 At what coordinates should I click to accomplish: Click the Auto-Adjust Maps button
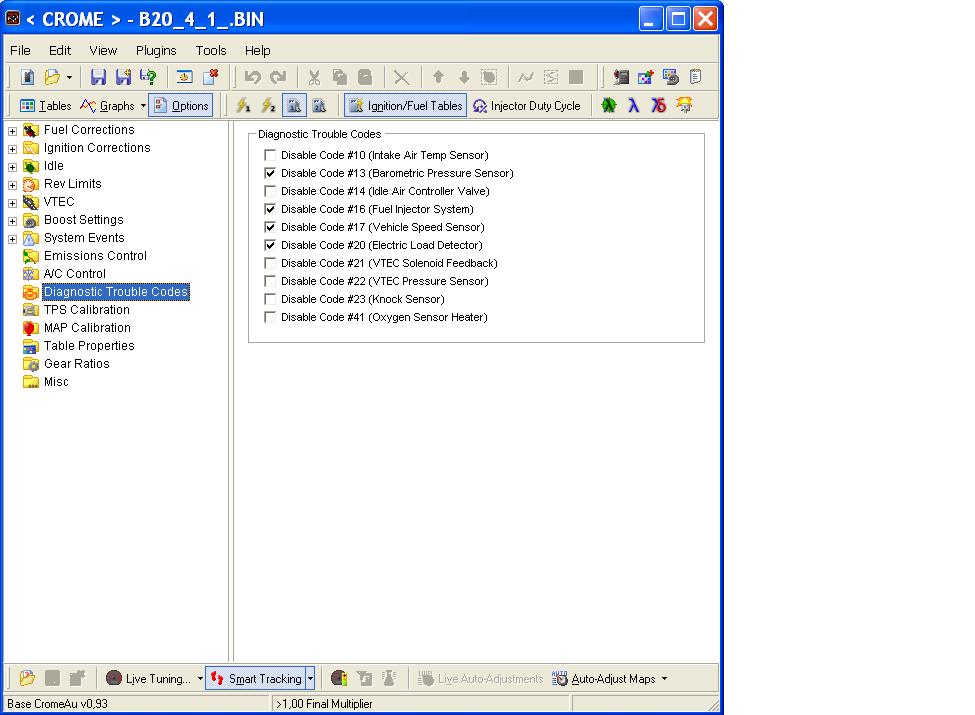pos(604,678)
